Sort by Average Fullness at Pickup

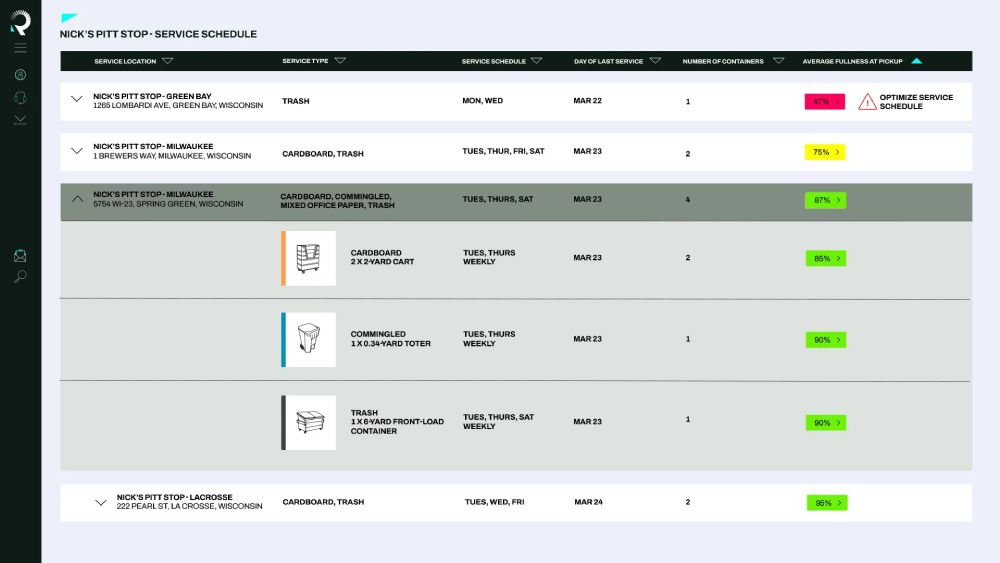point(916,61)
